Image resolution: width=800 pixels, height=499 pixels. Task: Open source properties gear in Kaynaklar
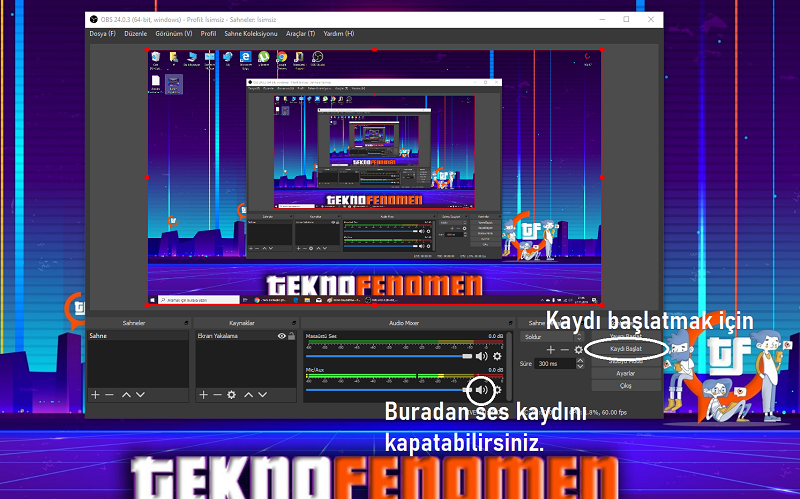coord(232,394)
